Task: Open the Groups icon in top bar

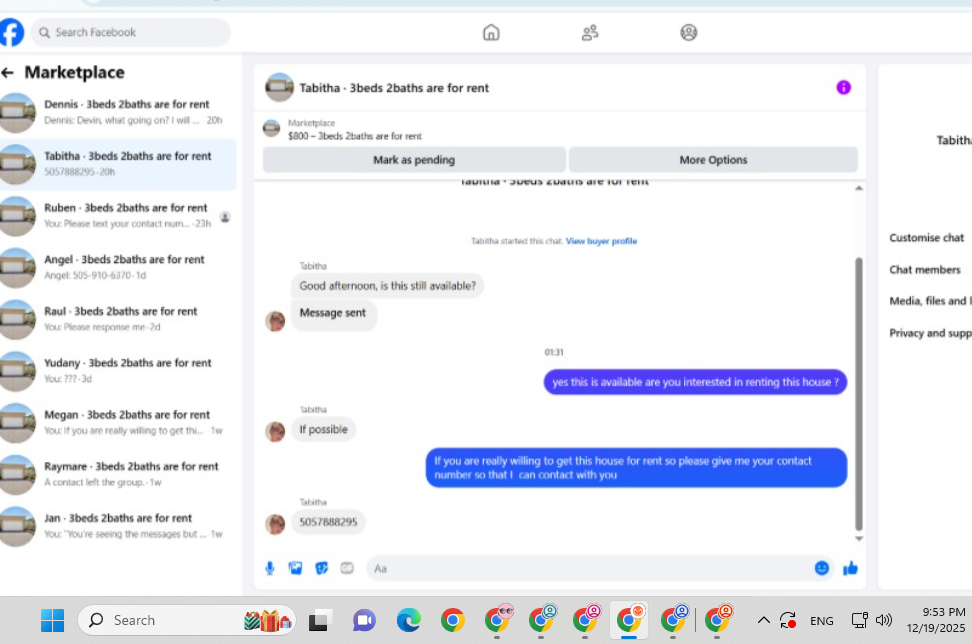Action: tap(689, 32)
